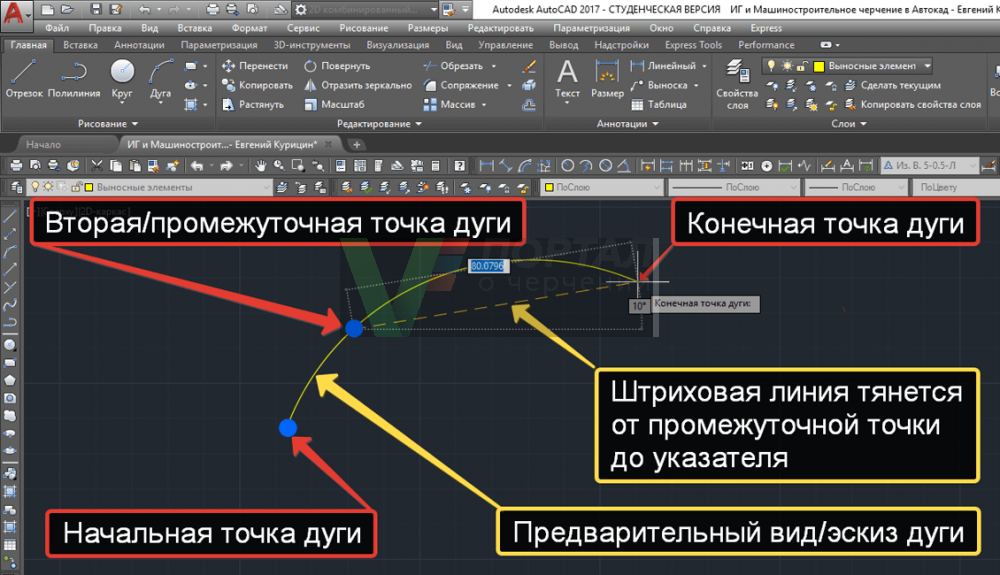Click the 80.0796 dynamic input field
The height and width of the screenshot is (575, 1000).
coord(487,266)
